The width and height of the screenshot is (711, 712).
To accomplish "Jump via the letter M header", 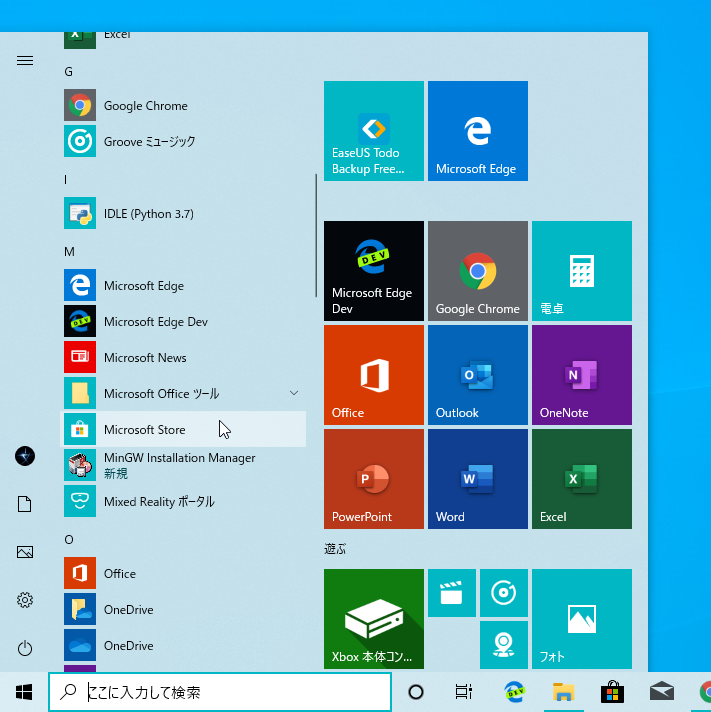I will (69, 252).
